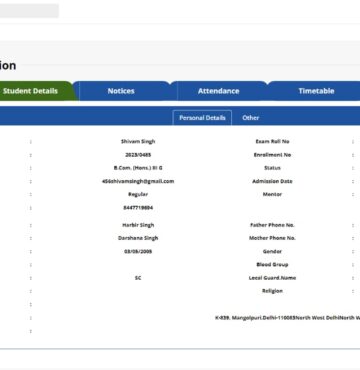This screenshot has width=360, height=370.
Task: Click the Blood Group label
Action: [272, 264]
